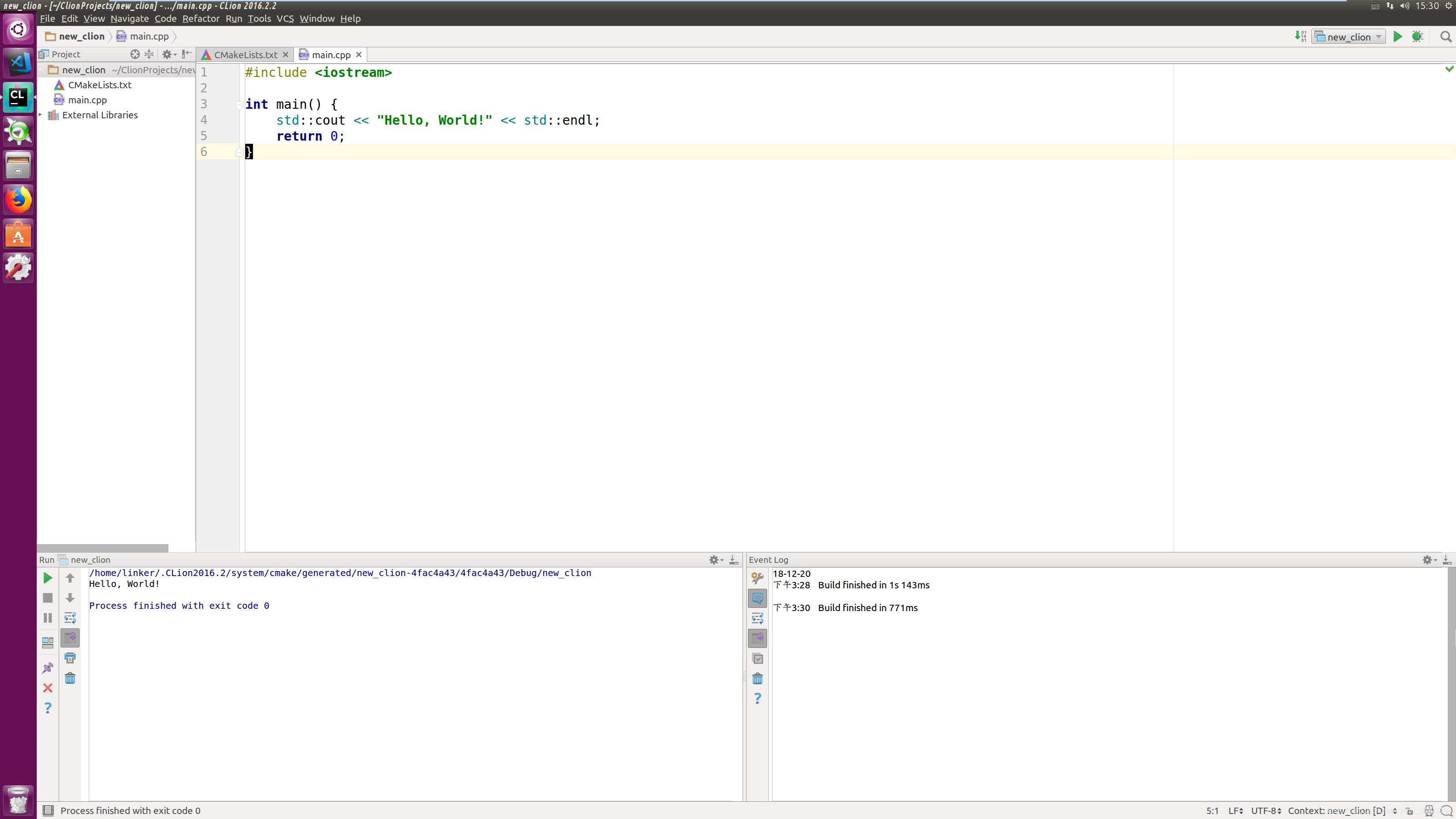
Task: Click the down arrow in Run panel toolbar
Action: [70, 597]
